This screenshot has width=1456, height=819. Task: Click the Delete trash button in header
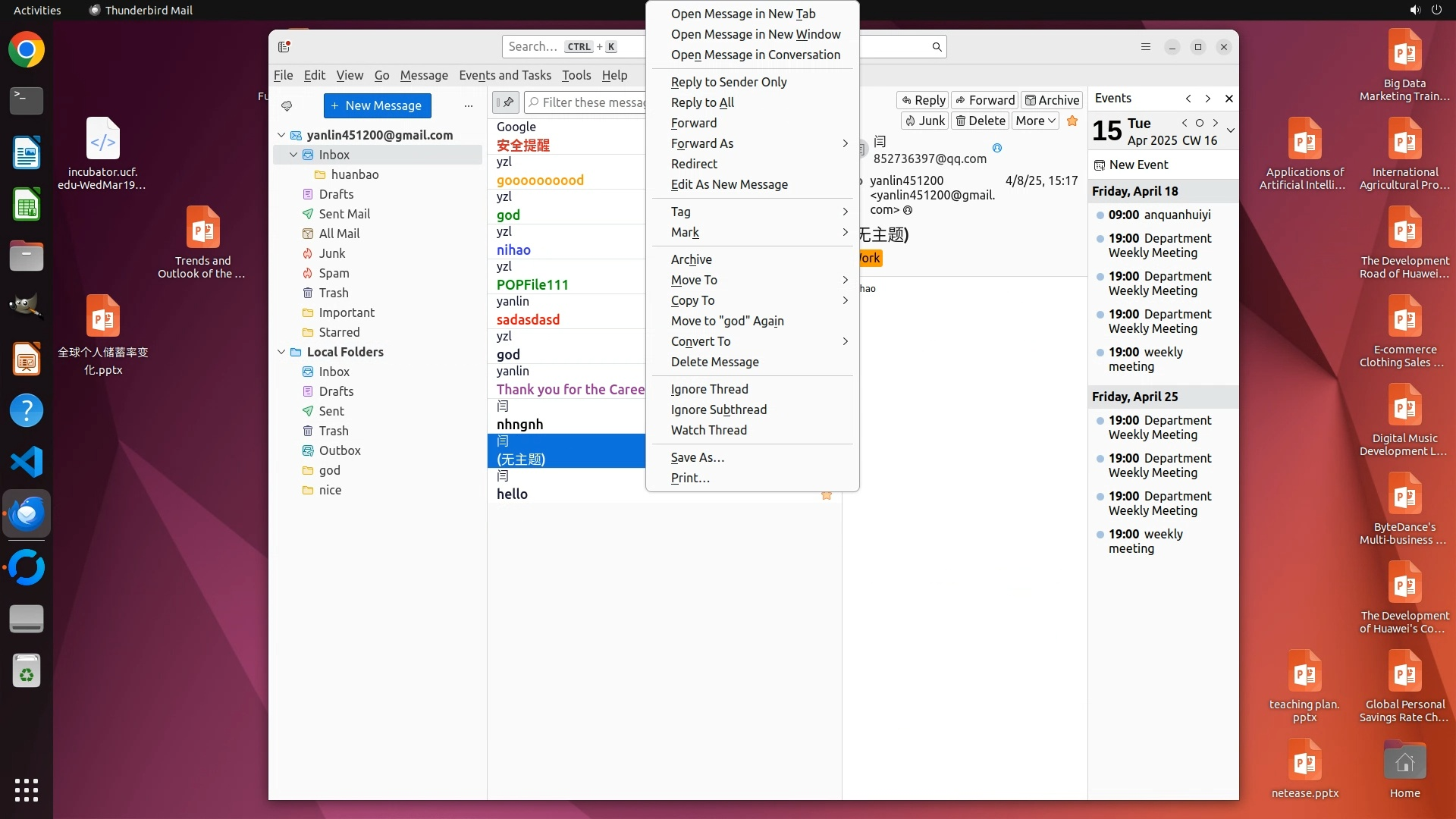coord(980,121)
